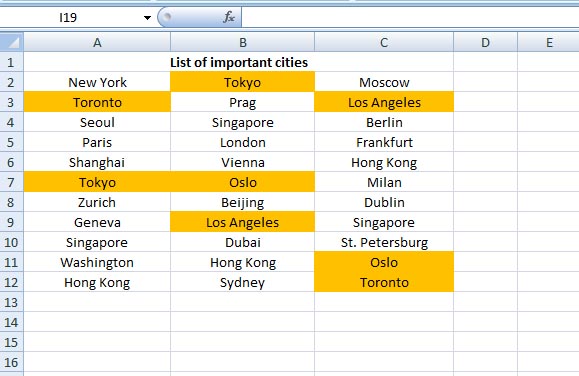The width and height of the screenshot is (579, 376).
Task: Click inside the formula bar input
Action: (x=410, y=17)
